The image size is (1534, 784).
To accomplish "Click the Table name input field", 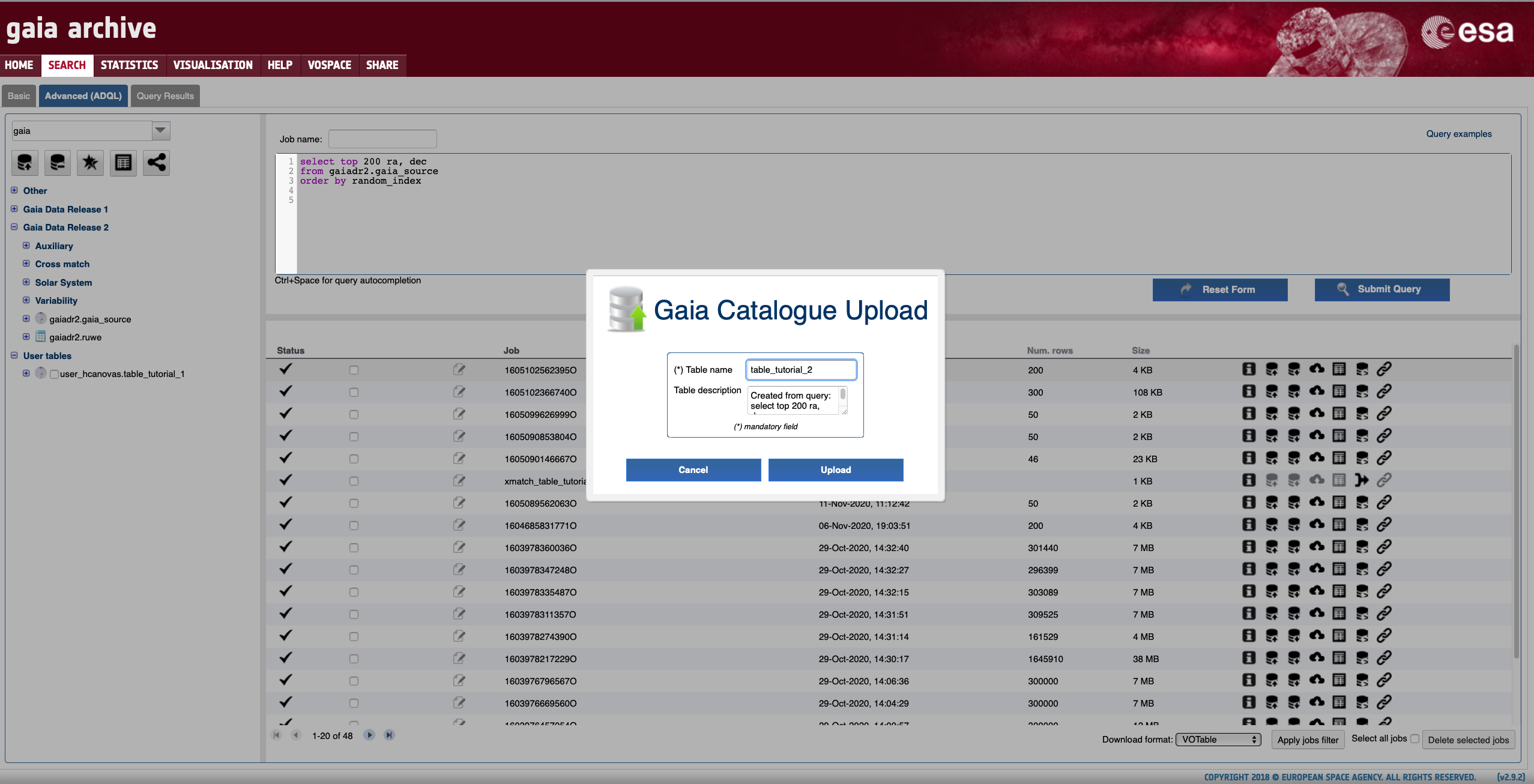I will point(801,370).
